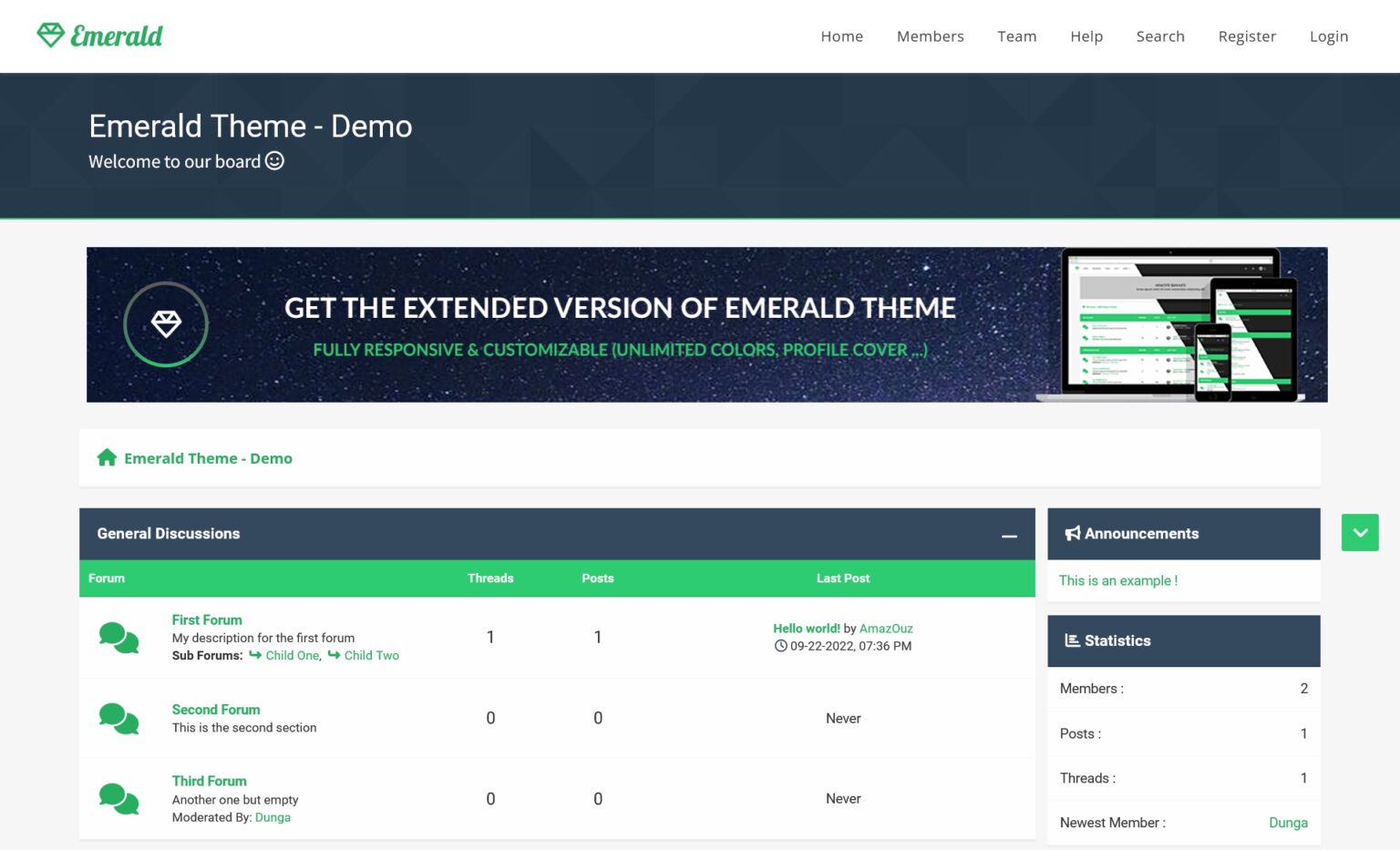Click the Statistics panel heading

point(1117,640)
